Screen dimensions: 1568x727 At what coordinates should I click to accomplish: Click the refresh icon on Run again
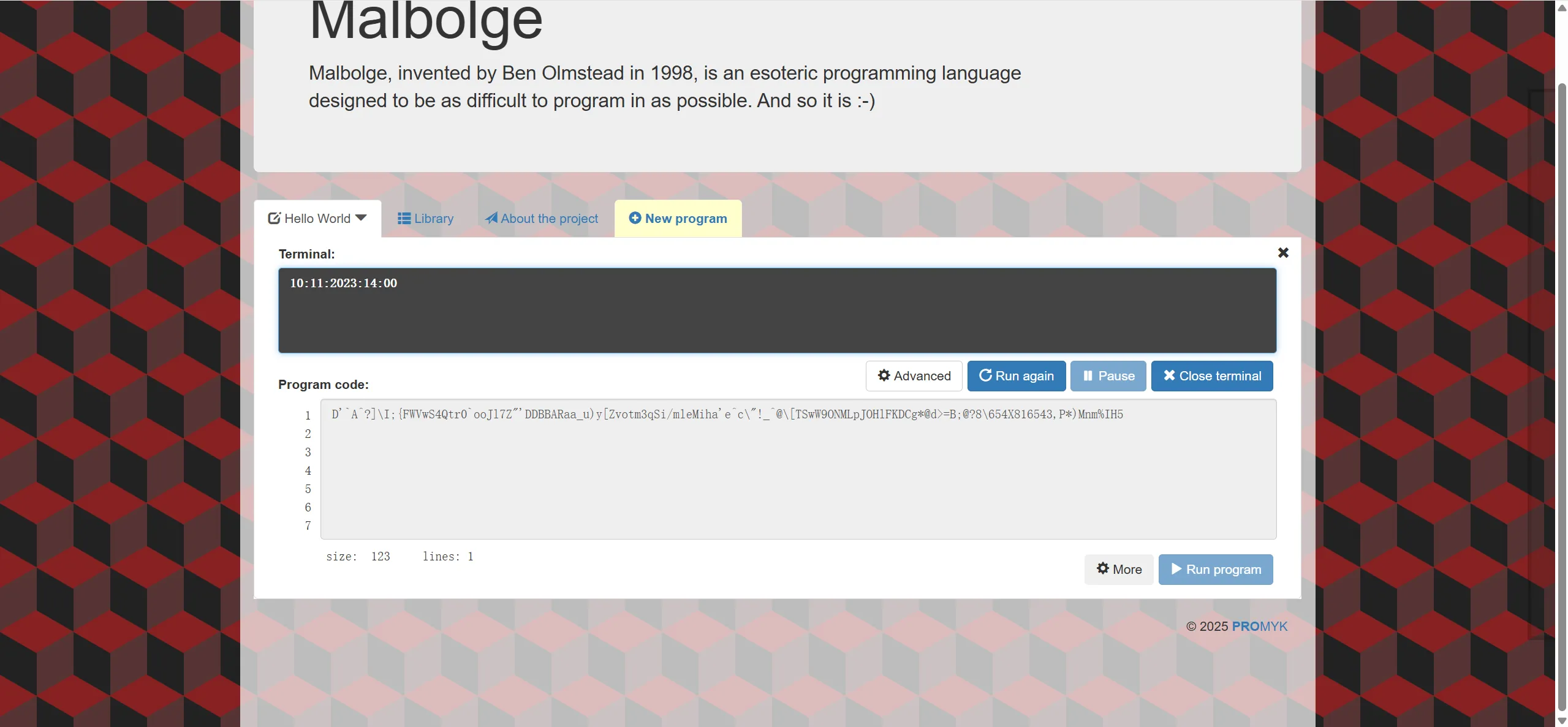tap(985, 375)
